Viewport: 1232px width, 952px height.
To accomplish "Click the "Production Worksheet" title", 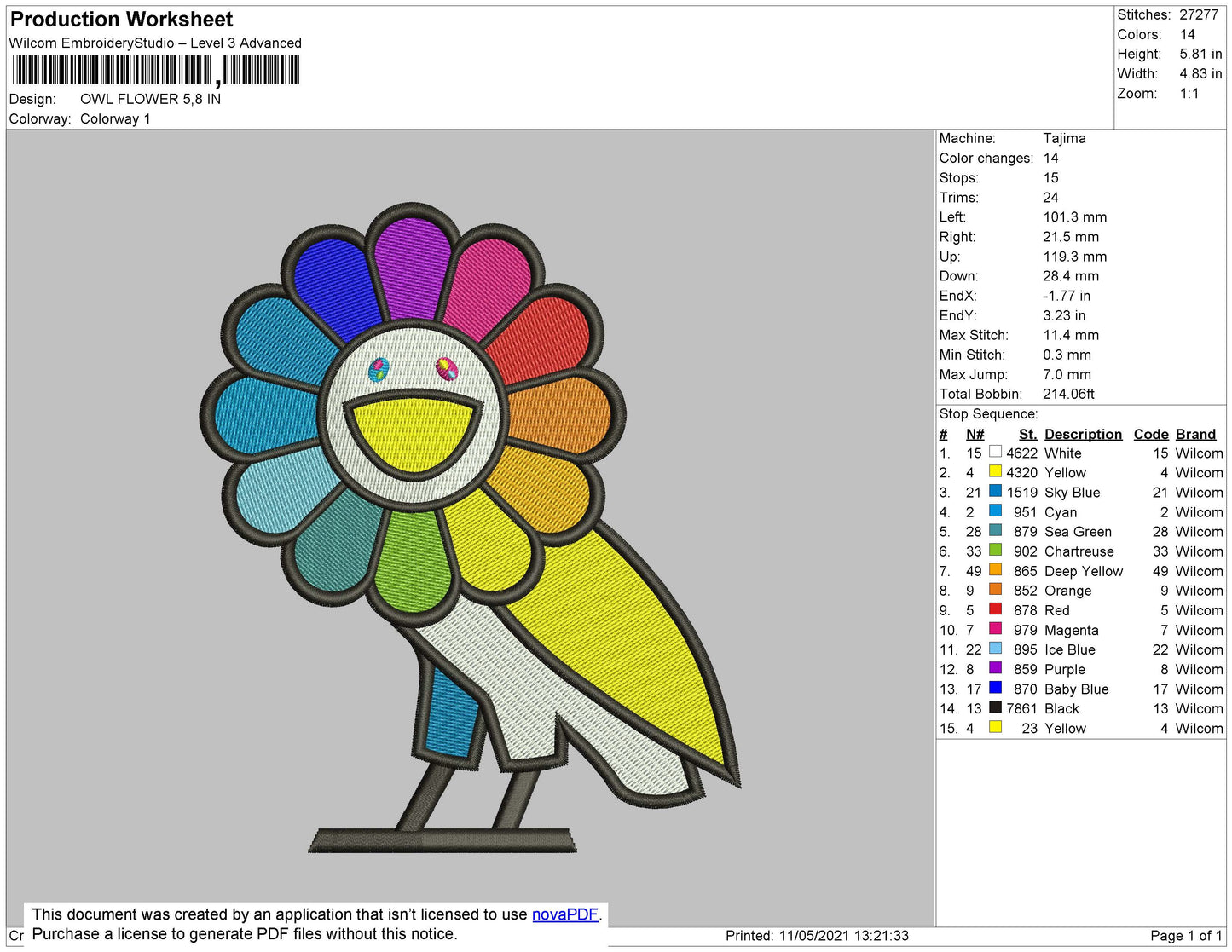I will 121,20.
